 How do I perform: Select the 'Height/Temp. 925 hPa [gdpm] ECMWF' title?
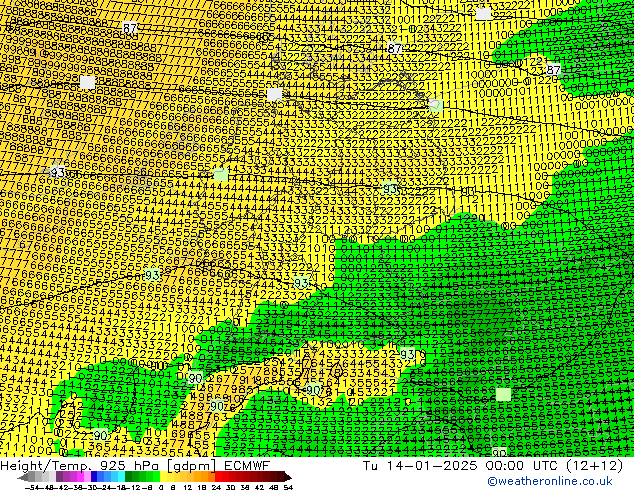click(135, 466)
